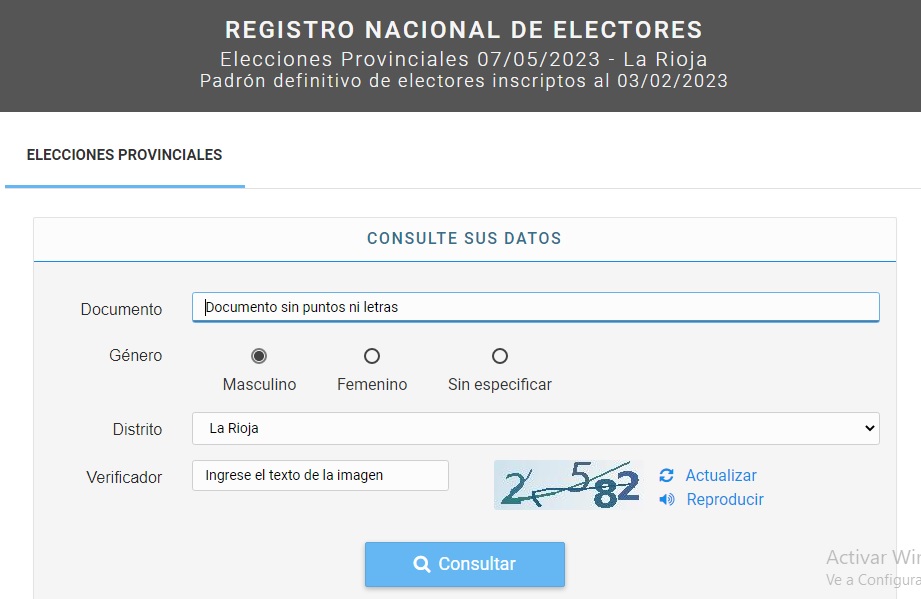Click the Femenino label text
The image size is (921, 599).
[372, 384]
